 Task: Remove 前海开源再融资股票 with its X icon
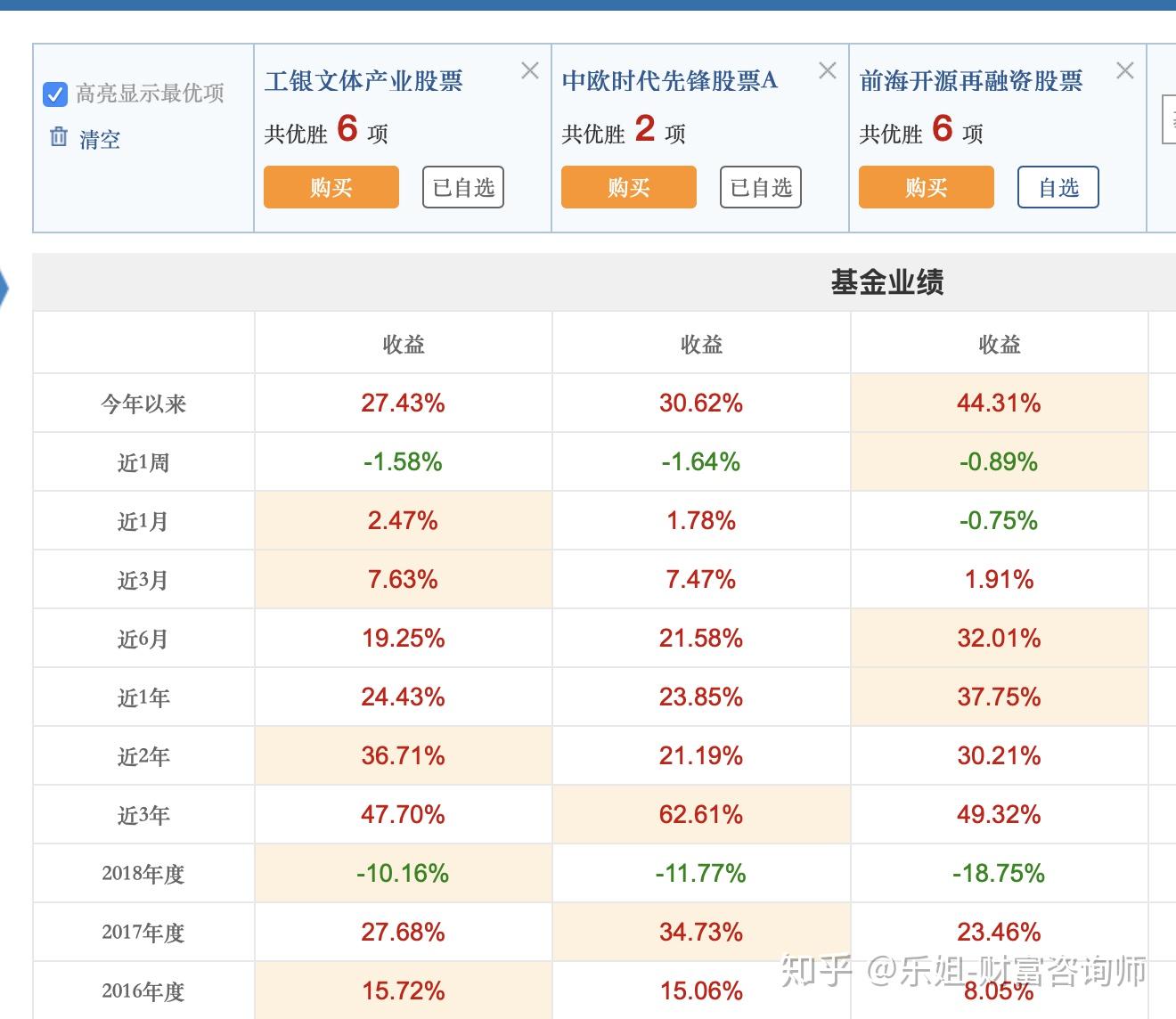pos(1125,70)
